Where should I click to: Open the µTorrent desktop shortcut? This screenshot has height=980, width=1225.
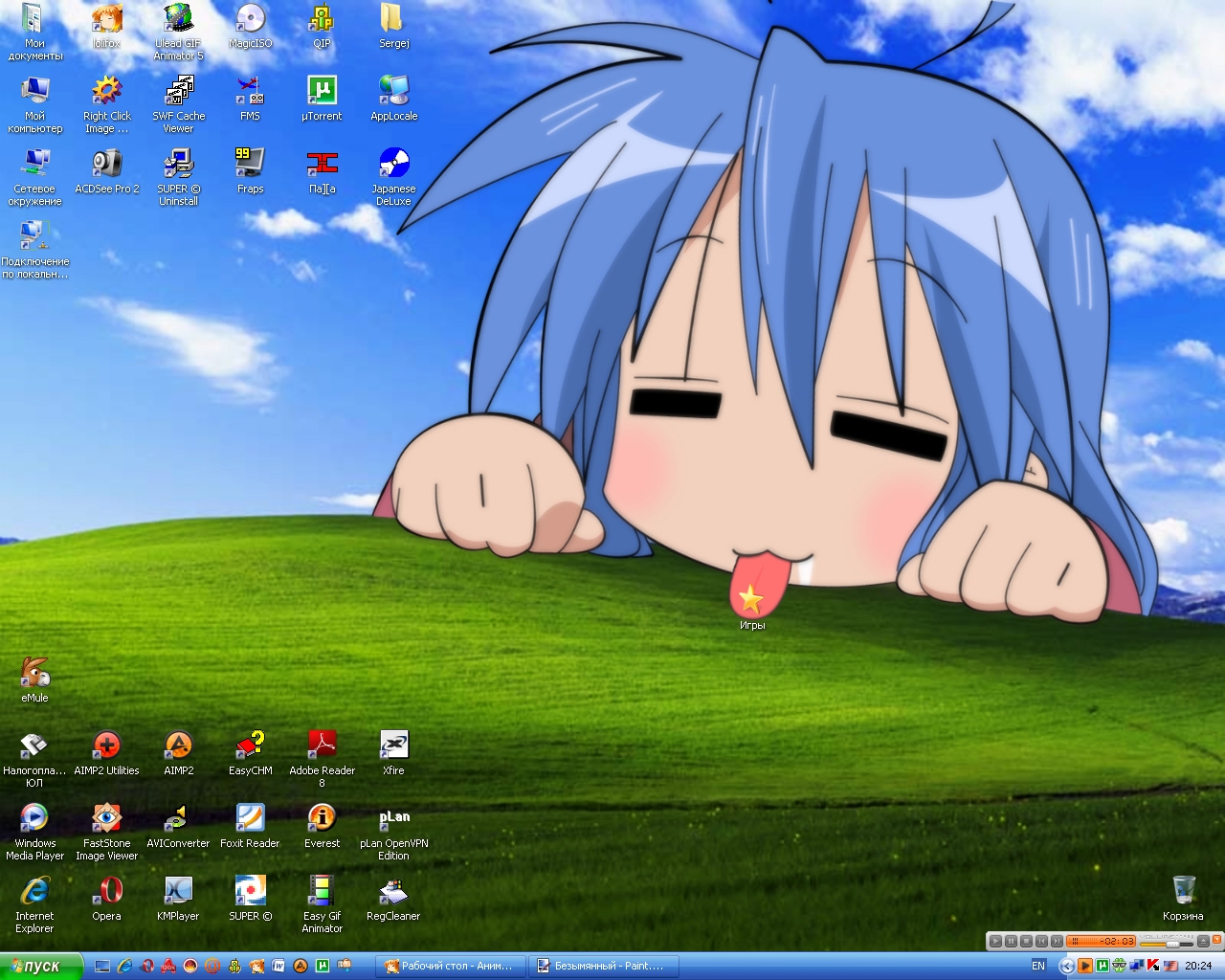coord(322,99)
